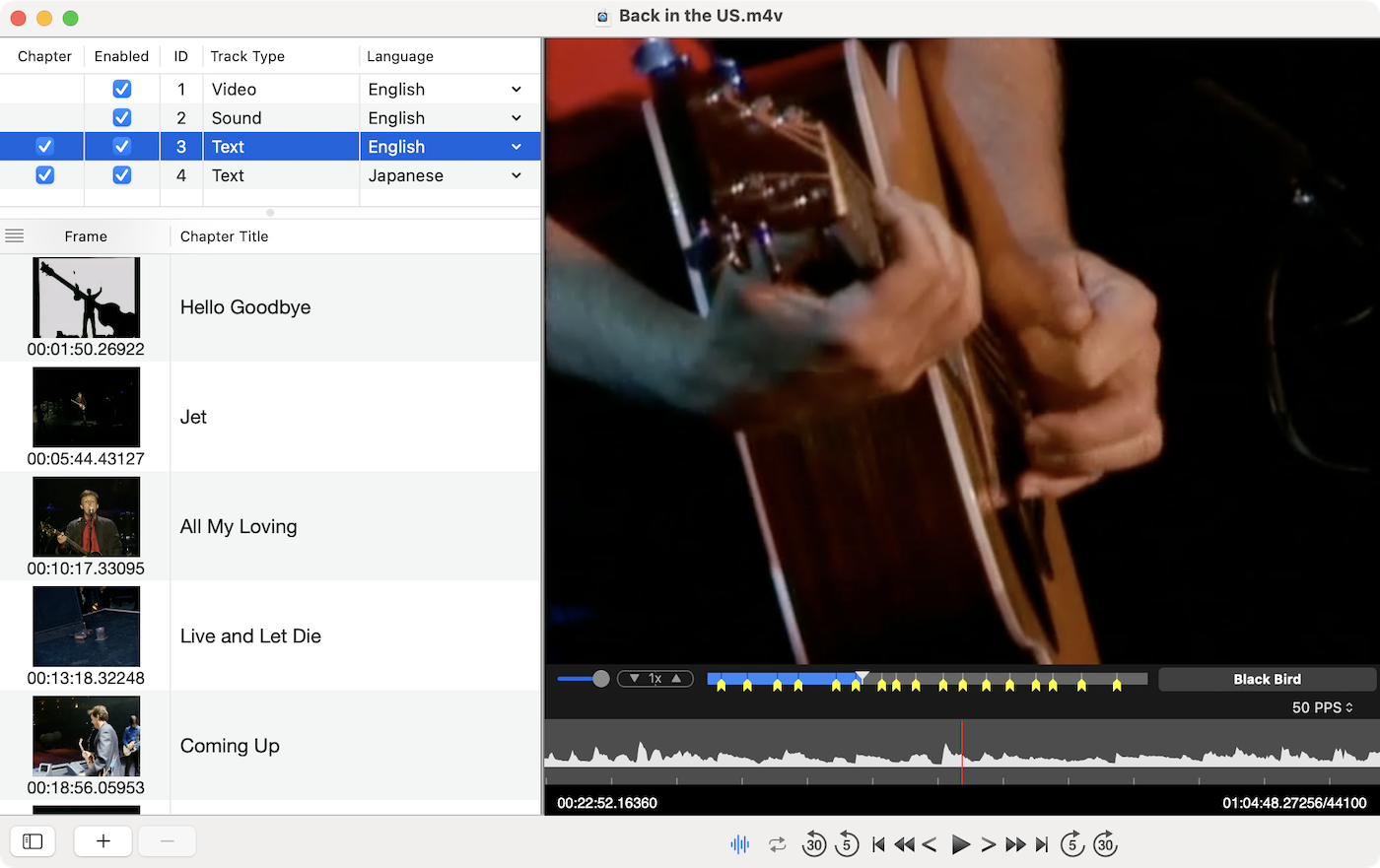Jump to beginning of movie

tap(878, 844)
